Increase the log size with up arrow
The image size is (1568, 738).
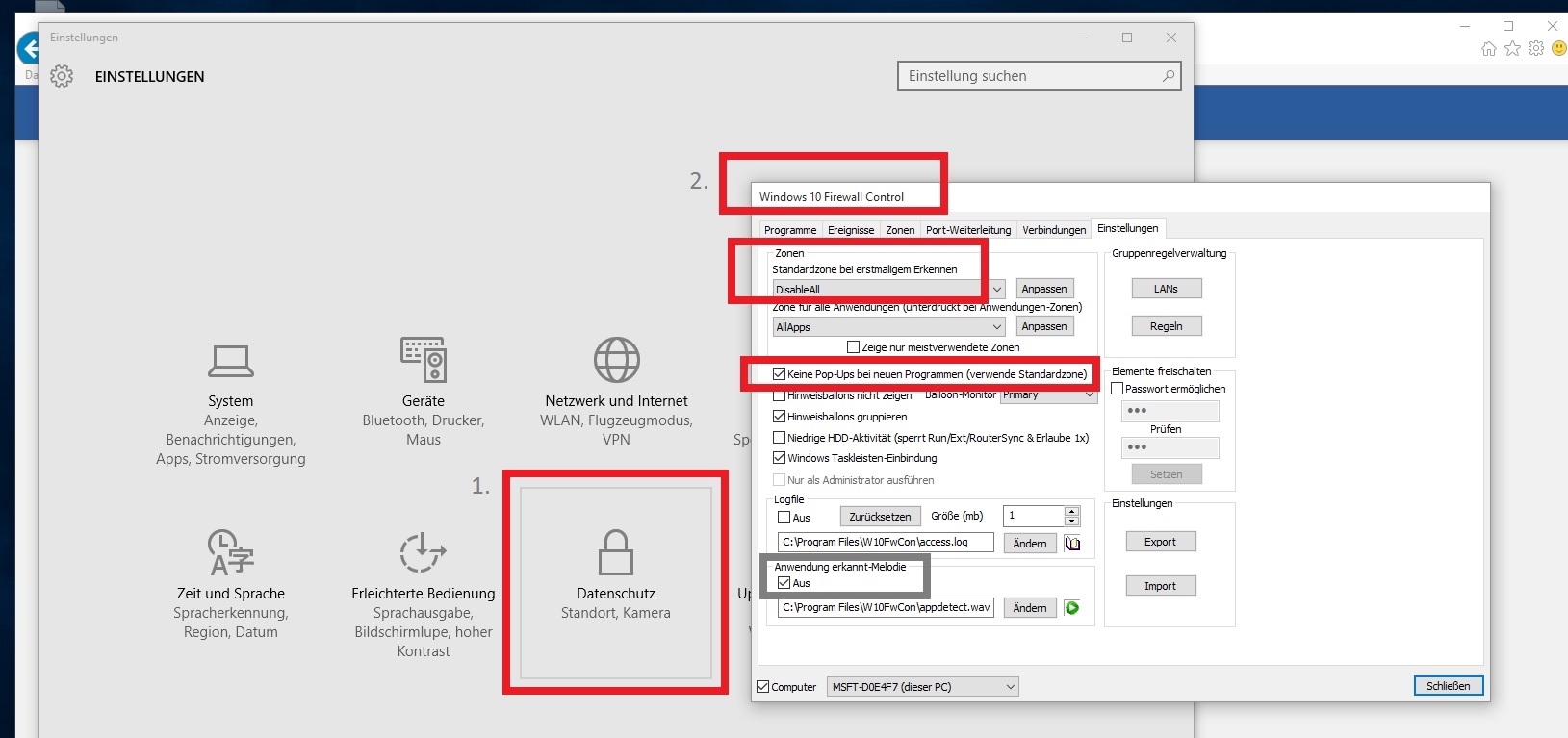tap(1072, 511)
